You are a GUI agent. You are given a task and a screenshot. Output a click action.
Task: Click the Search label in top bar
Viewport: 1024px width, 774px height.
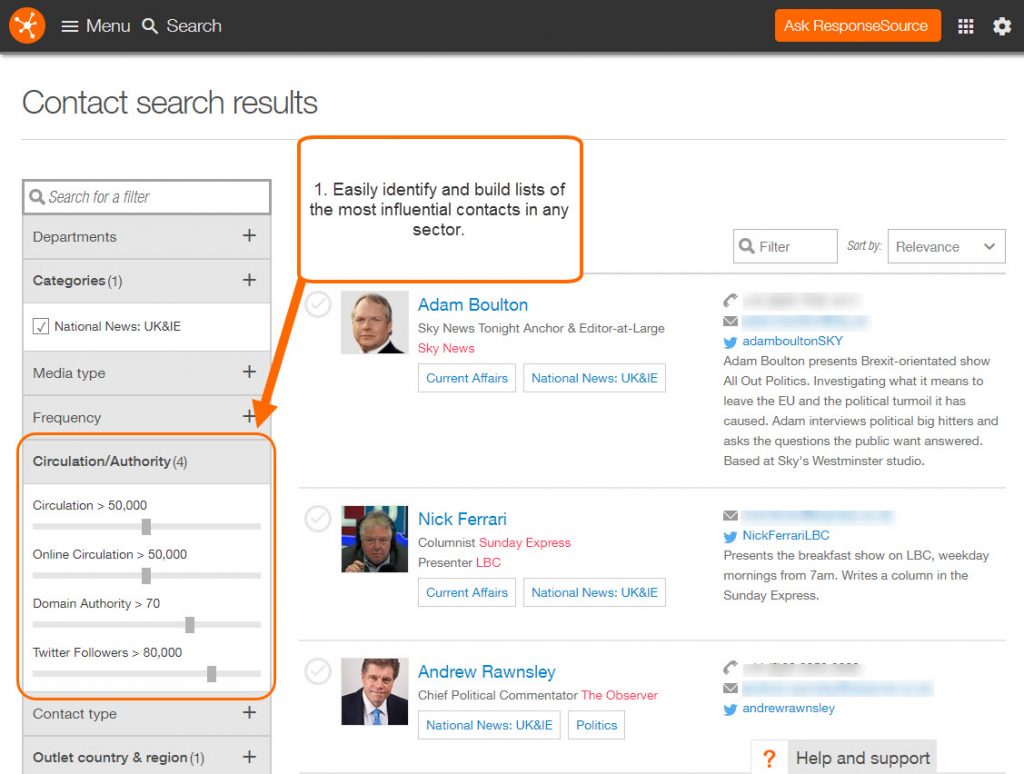tap(194, 26)
